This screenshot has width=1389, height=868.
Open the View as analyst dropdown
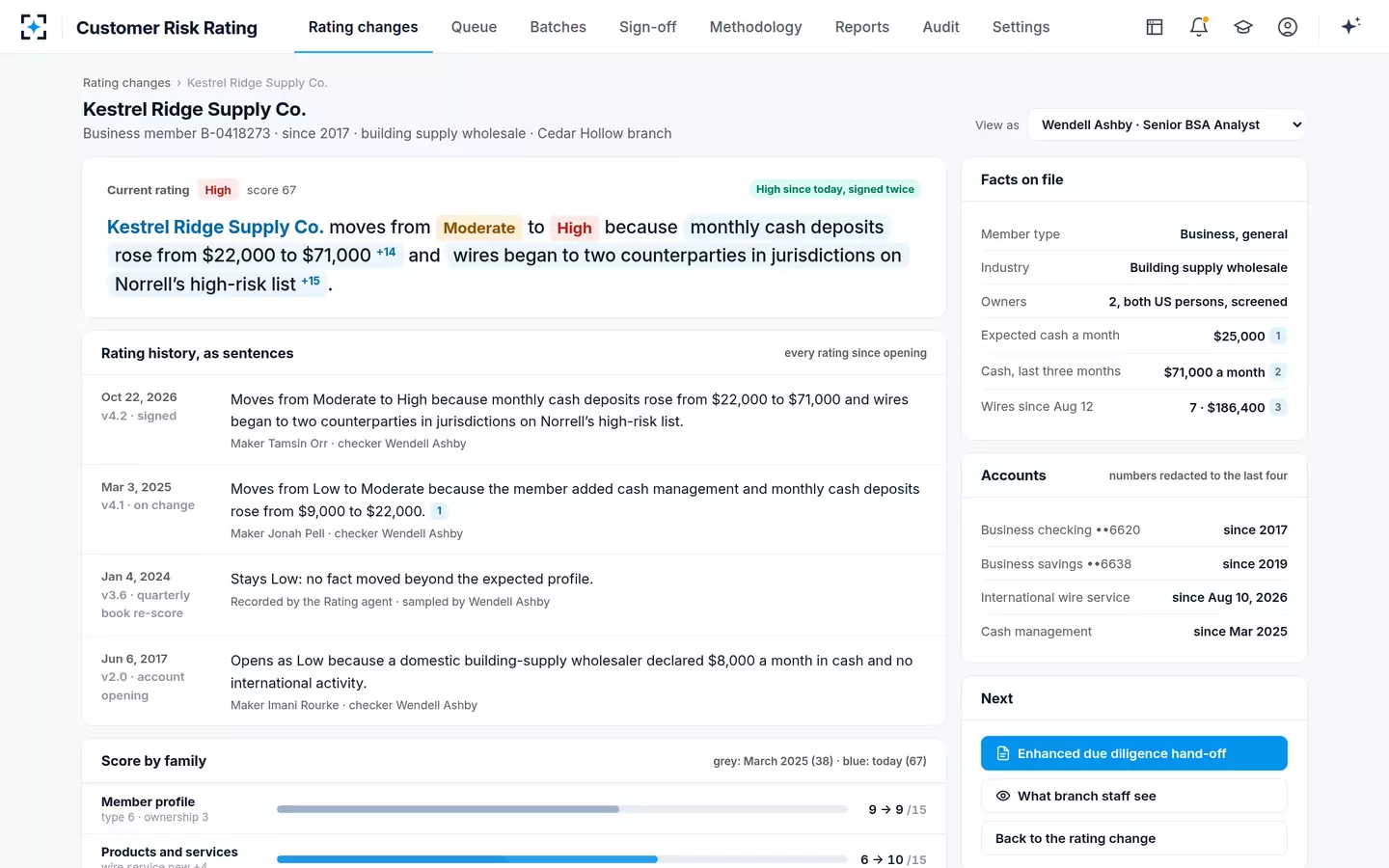click(1167, 124)
